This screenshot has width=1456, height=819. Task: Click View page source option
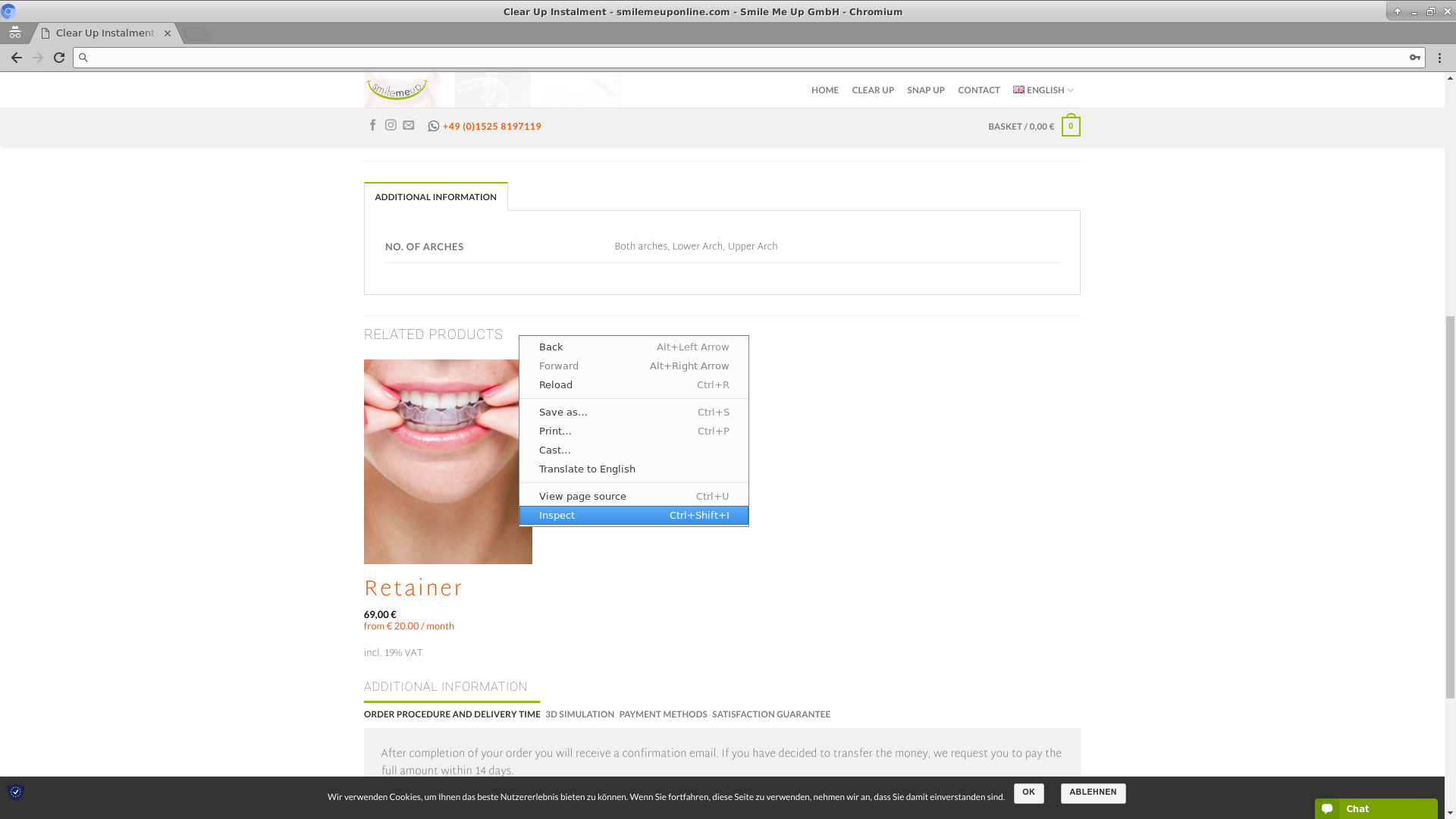tap(582, 496)
